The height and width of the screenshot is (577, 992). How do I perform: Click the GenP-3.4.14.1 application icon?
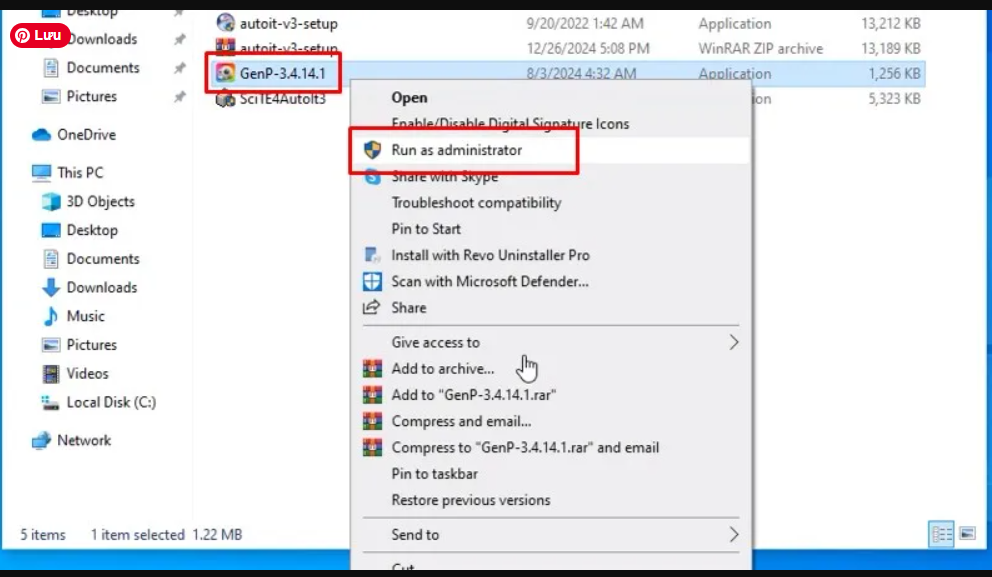pyautogui.click(x=225, y=73)
